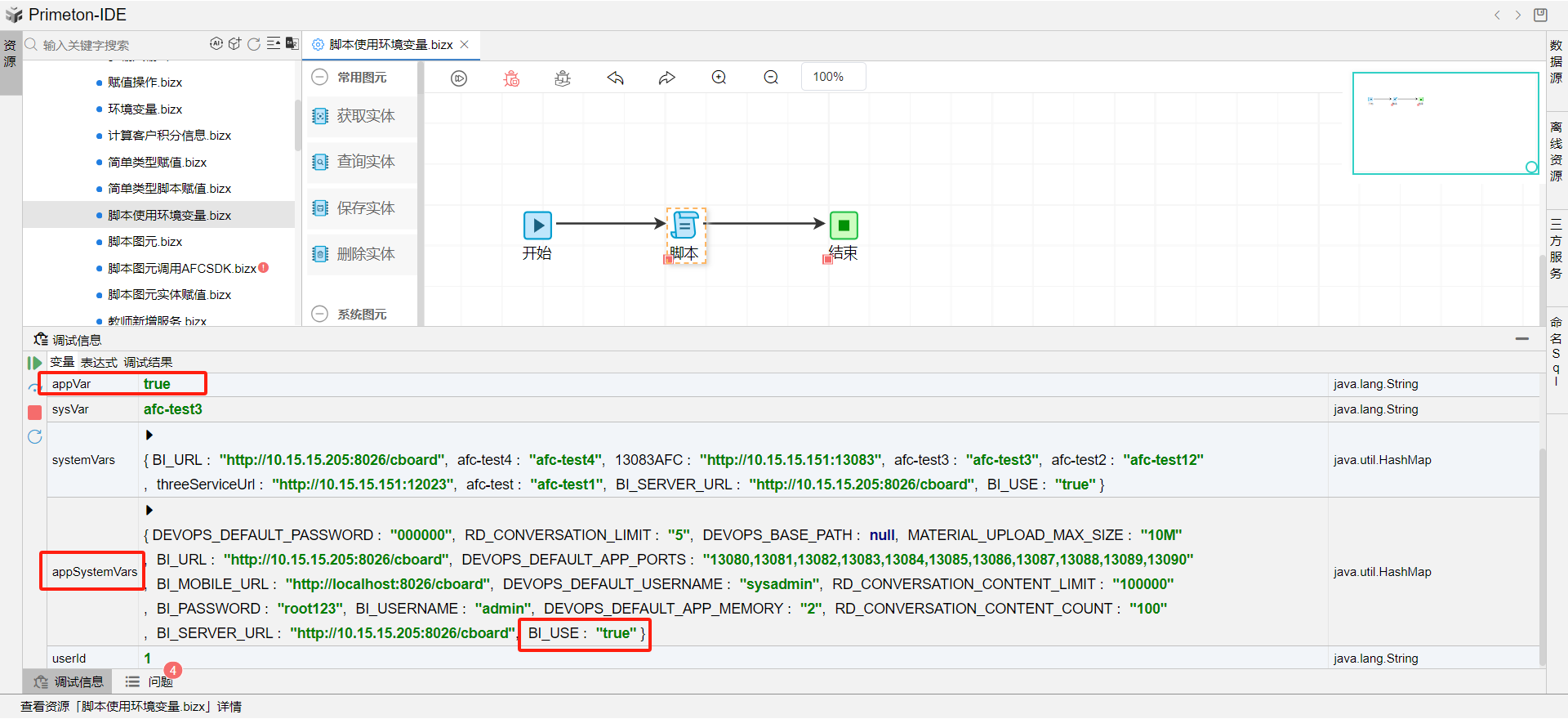This screenshot has width=1568, height=719.
Task: Click the red debug bug icon
Action: 511,78
